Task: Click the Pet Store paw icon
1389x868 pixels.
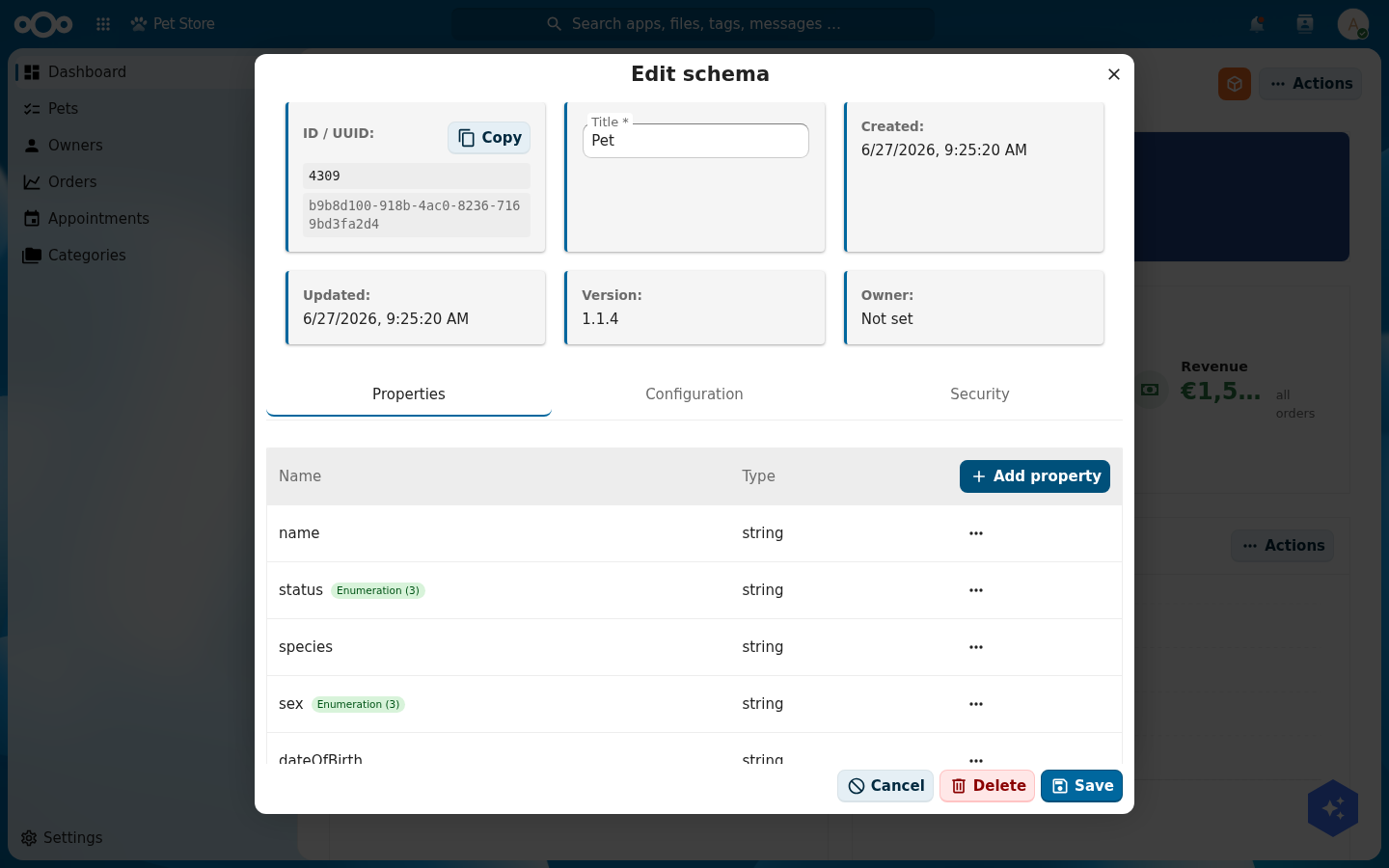Action: click(x=139, y=24)
